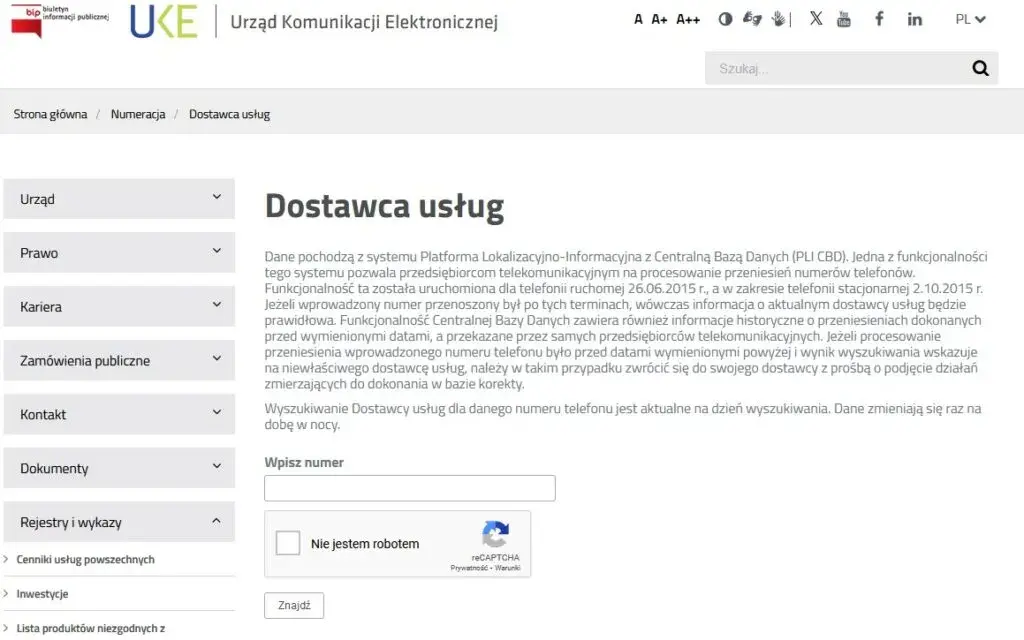Click the Urząd Komunikacji Elektronicznej title text

point(364,22)
